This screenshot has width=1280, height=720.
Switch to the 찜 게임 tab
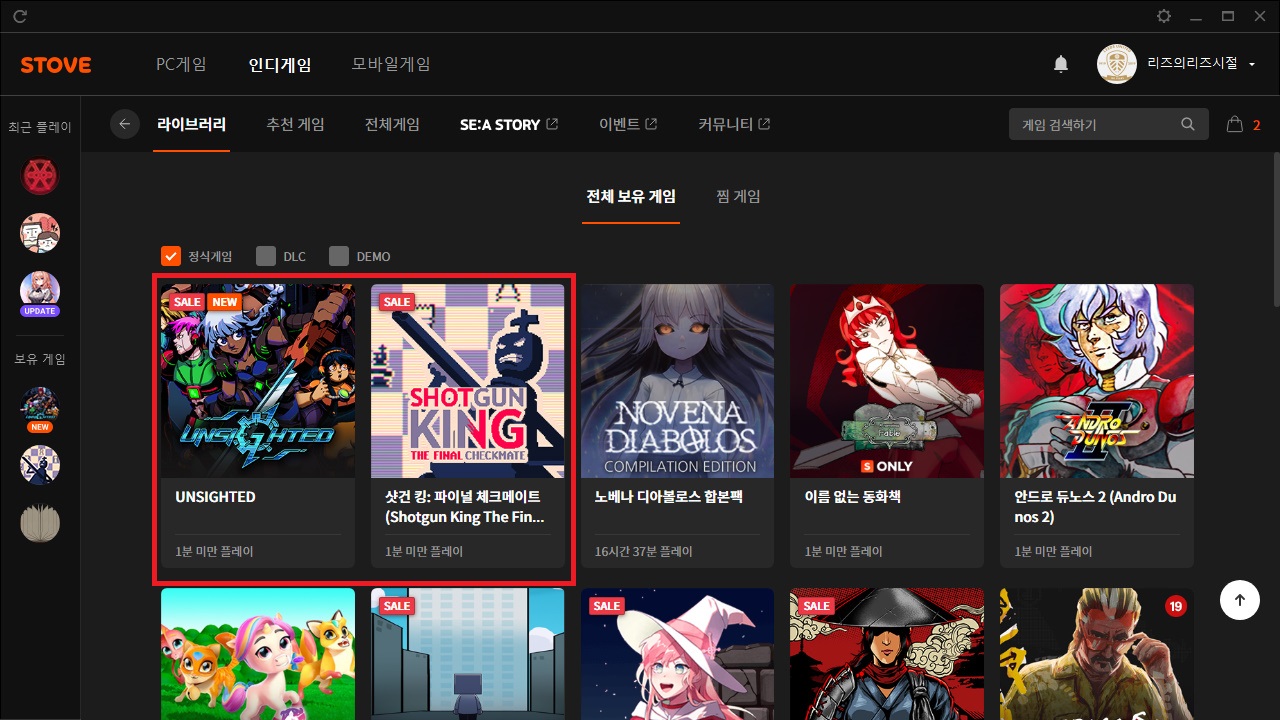(x=738, y=196)
